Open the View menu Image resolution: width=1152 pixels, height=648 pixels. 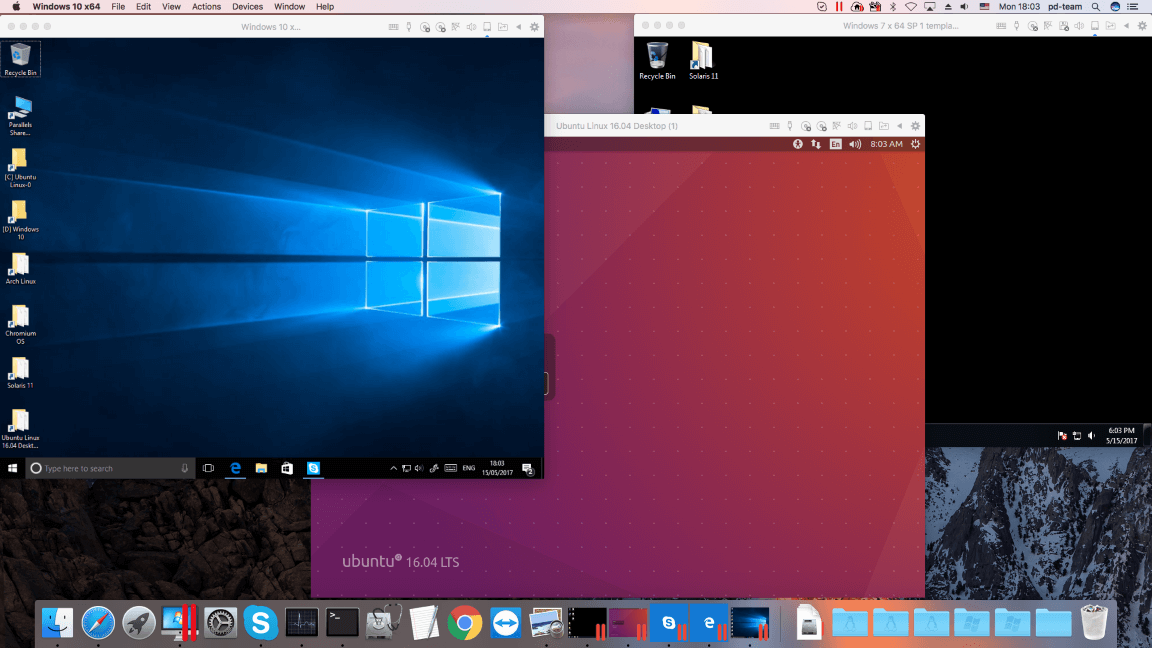171,7
